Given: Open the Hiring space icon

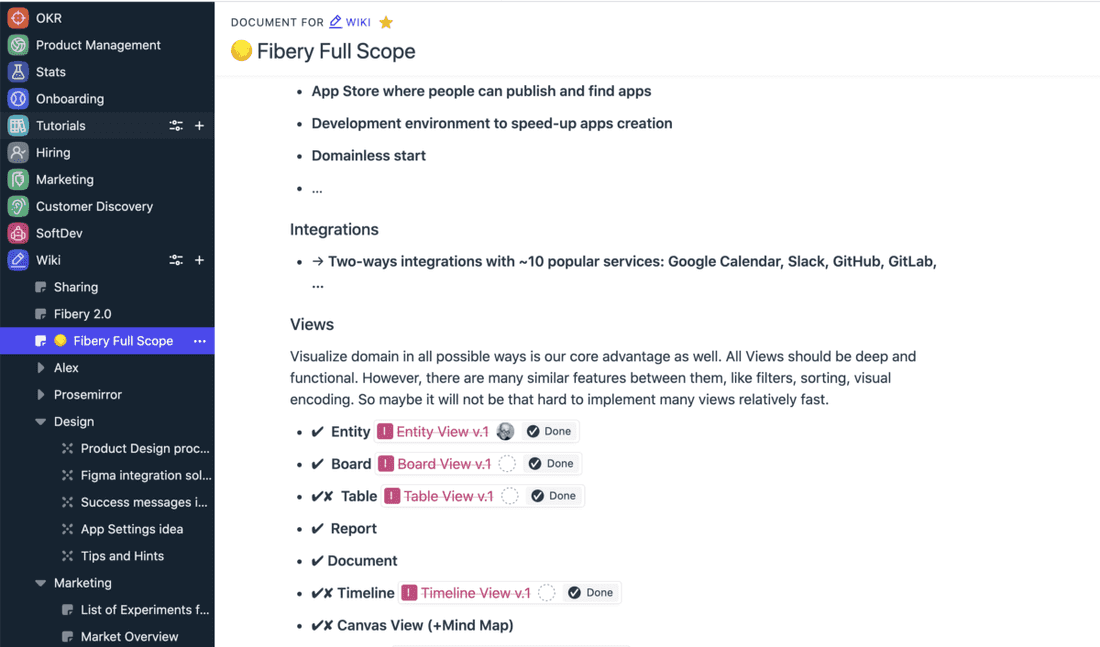Looking at the screenshot, I should tap(16, 152).
